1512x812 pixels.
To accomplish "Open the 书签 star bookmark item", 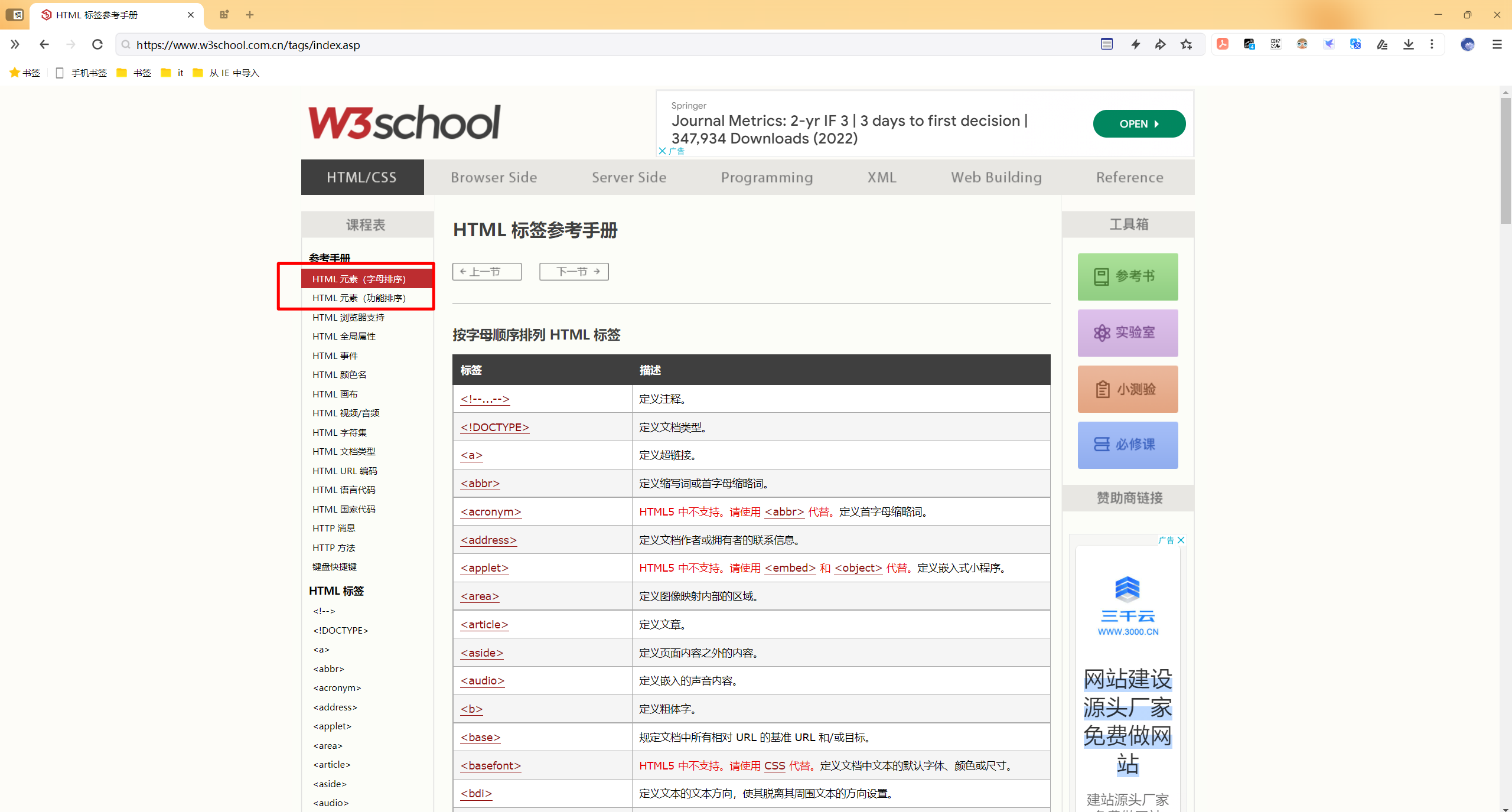I will (25, 73).
